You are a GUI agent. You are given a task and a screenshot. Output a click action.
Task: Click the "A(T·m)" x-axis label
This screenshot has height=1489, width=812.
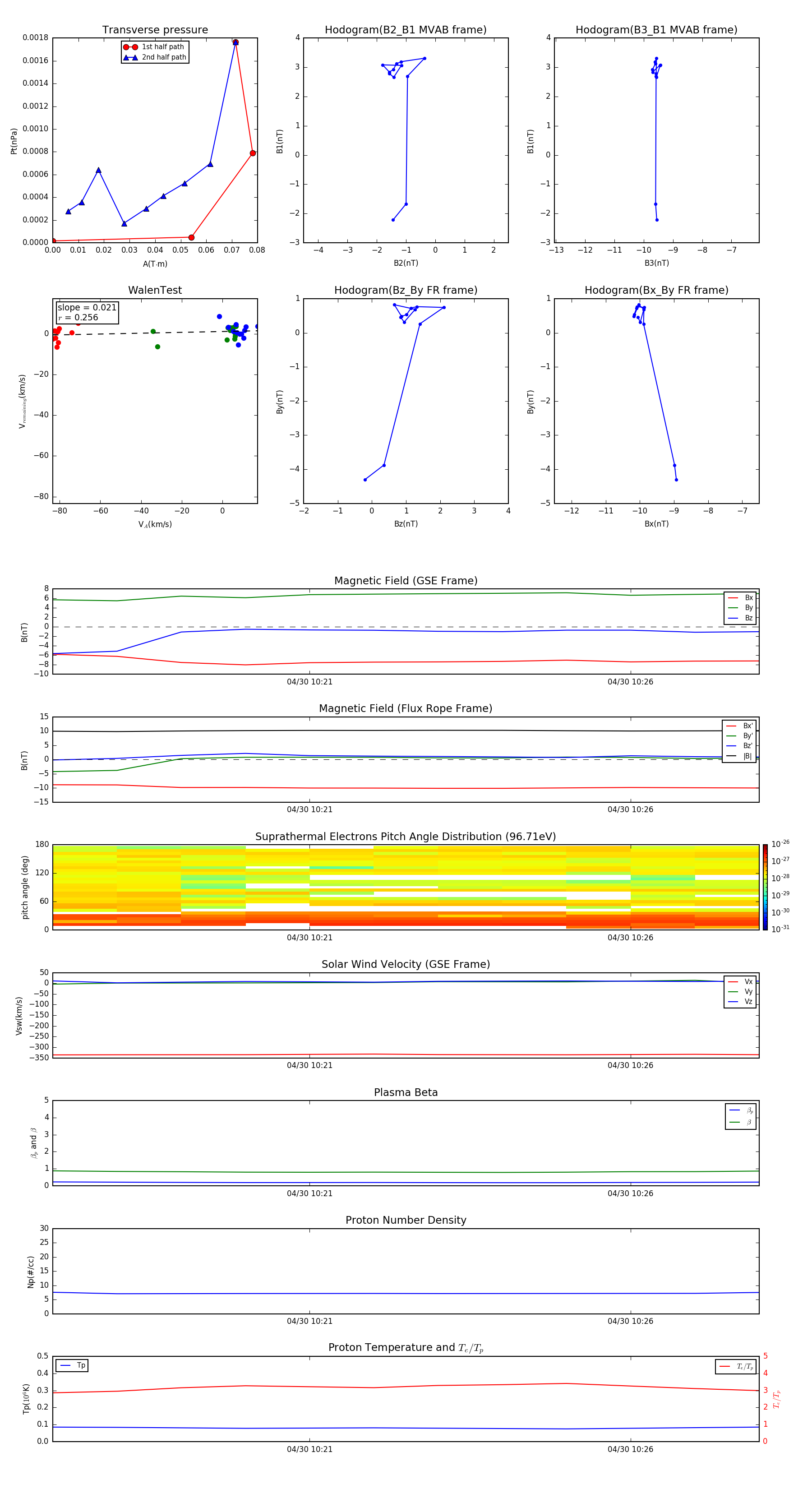[x=155, y=264]
